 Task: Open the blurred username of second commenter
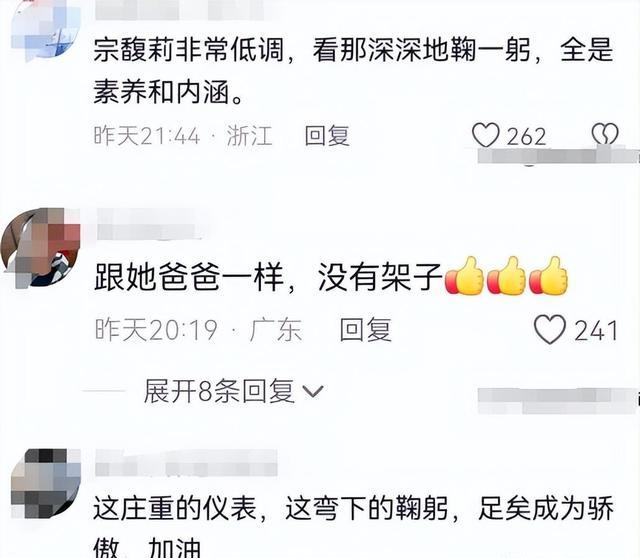[x=150, y=224]
